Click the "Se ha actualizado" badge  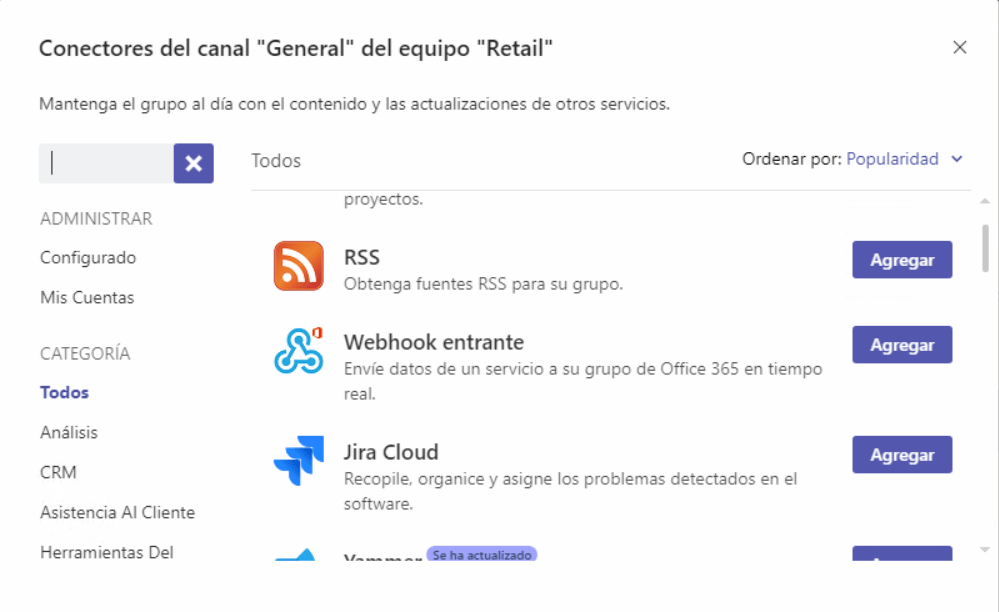pyautogui.click(x=482, y=554)
